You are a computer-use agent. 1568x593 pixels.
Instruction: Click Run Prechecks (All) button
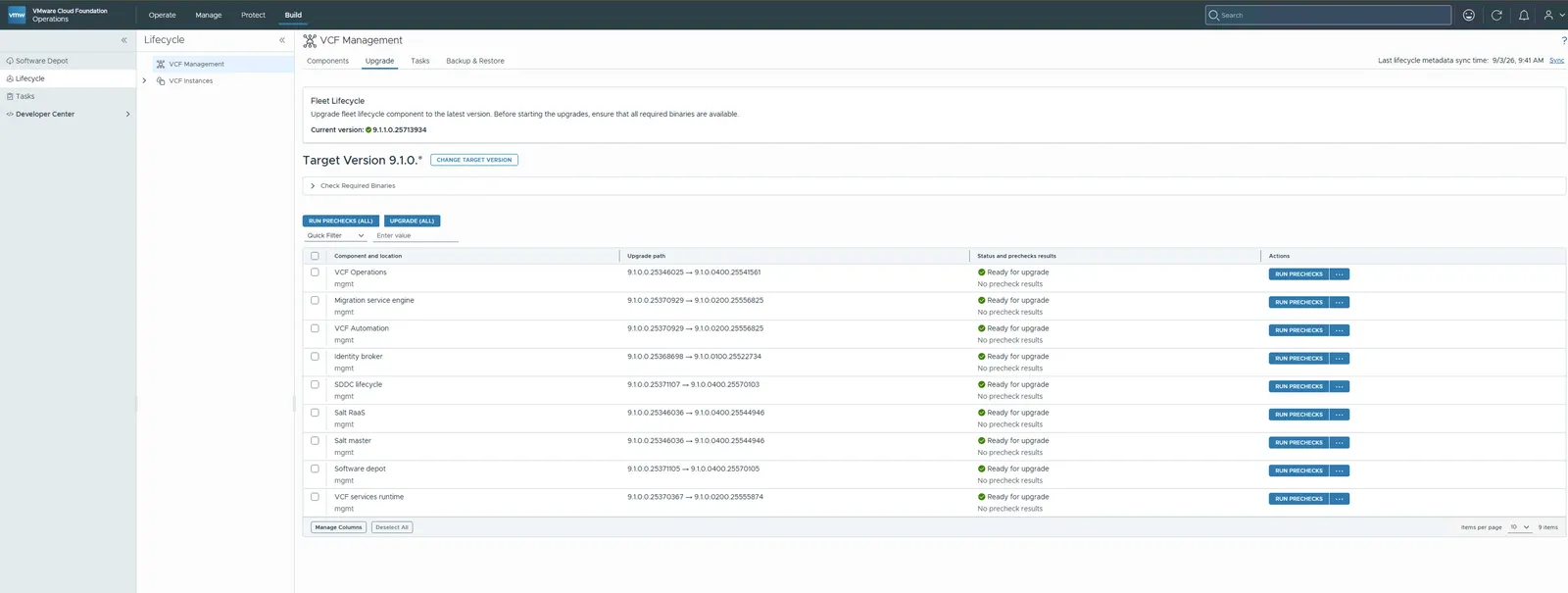pyautogui.click(x=341, y=221)
